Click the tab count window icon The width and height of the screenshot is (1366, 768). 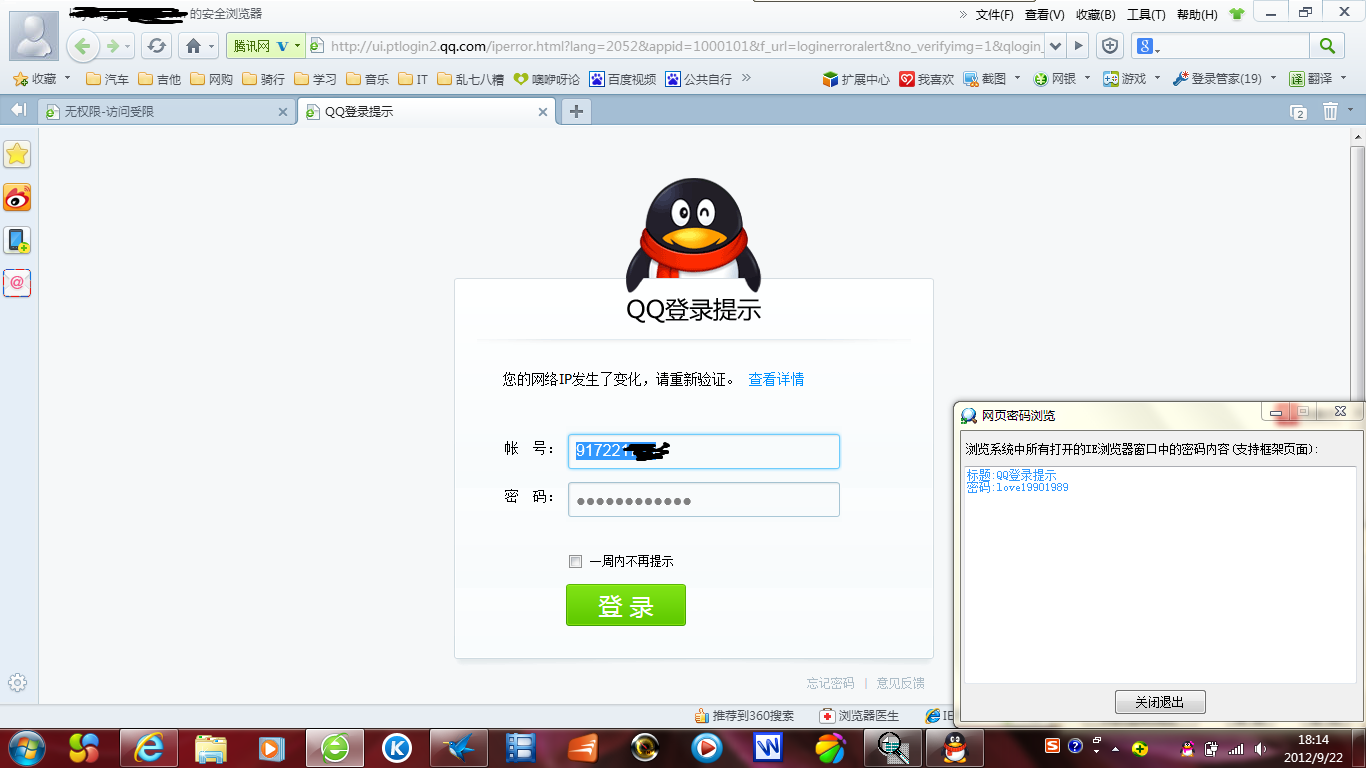(1299, 112)
